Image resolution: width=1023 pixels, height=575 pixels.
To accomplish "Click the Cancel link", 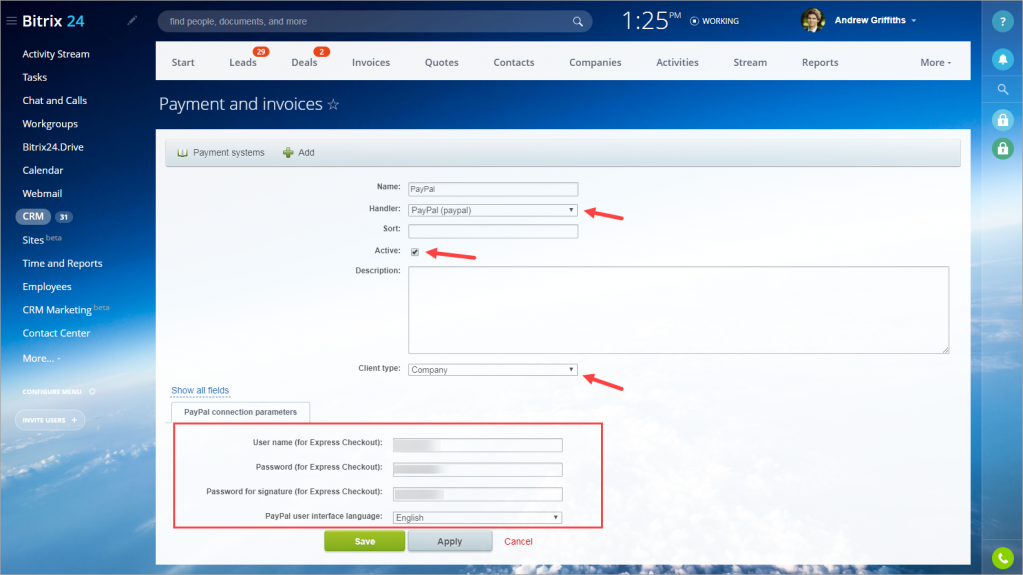I will tap(518, 541).
